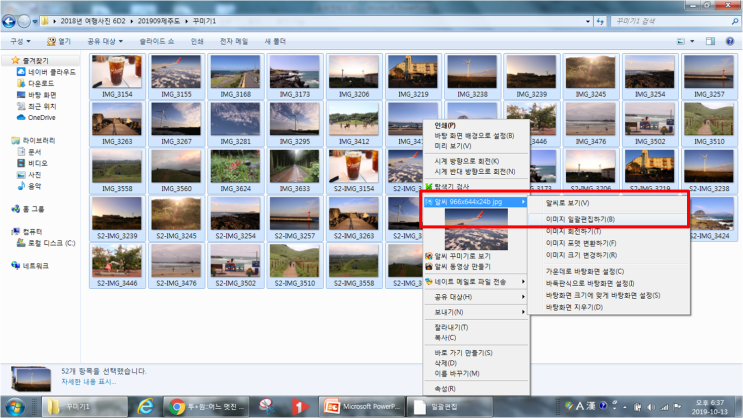Expand the address bar history dropdown arrow
The height and width of the screenshot is (418, 743).
[x=588, y=21]
